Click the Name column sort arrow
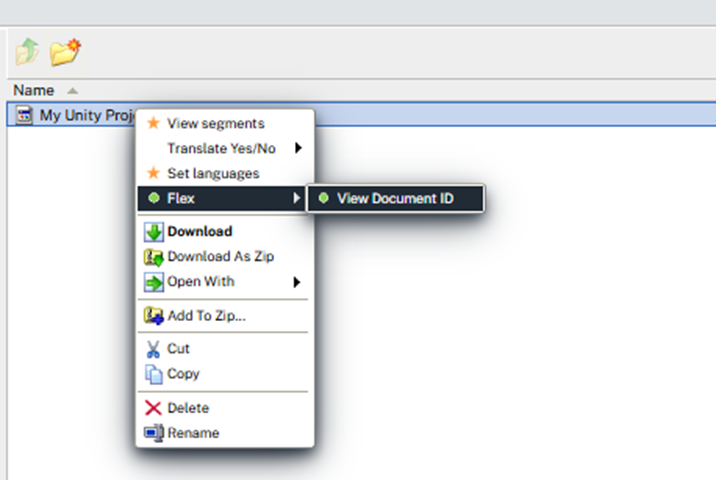 click(x=72, y=91)
